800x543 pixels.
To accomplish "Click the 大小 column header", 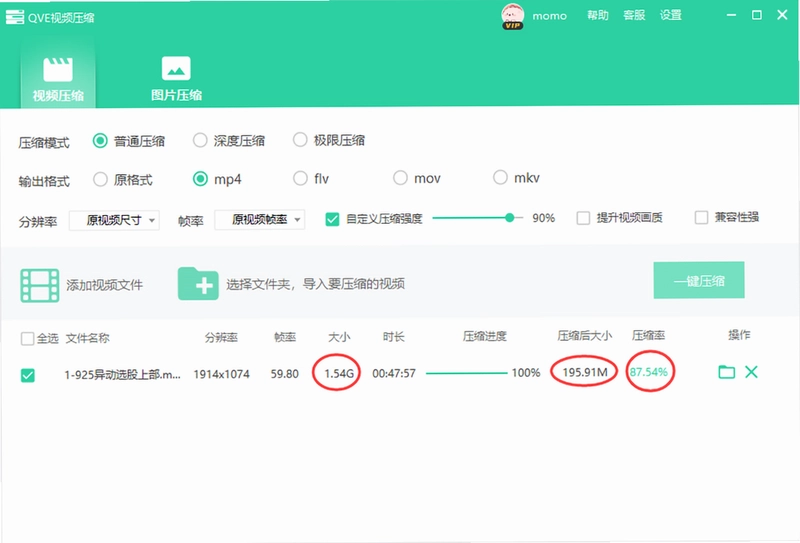I will click(339, 337).
